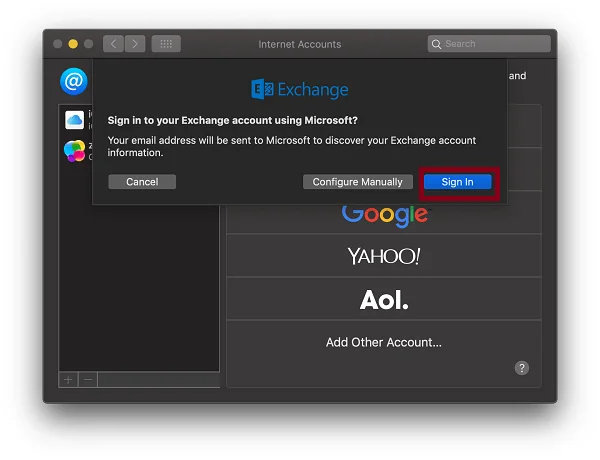Go forward with the right arrow
The height and width of the screenshot is (460, 600).
(x=135, y=44)
